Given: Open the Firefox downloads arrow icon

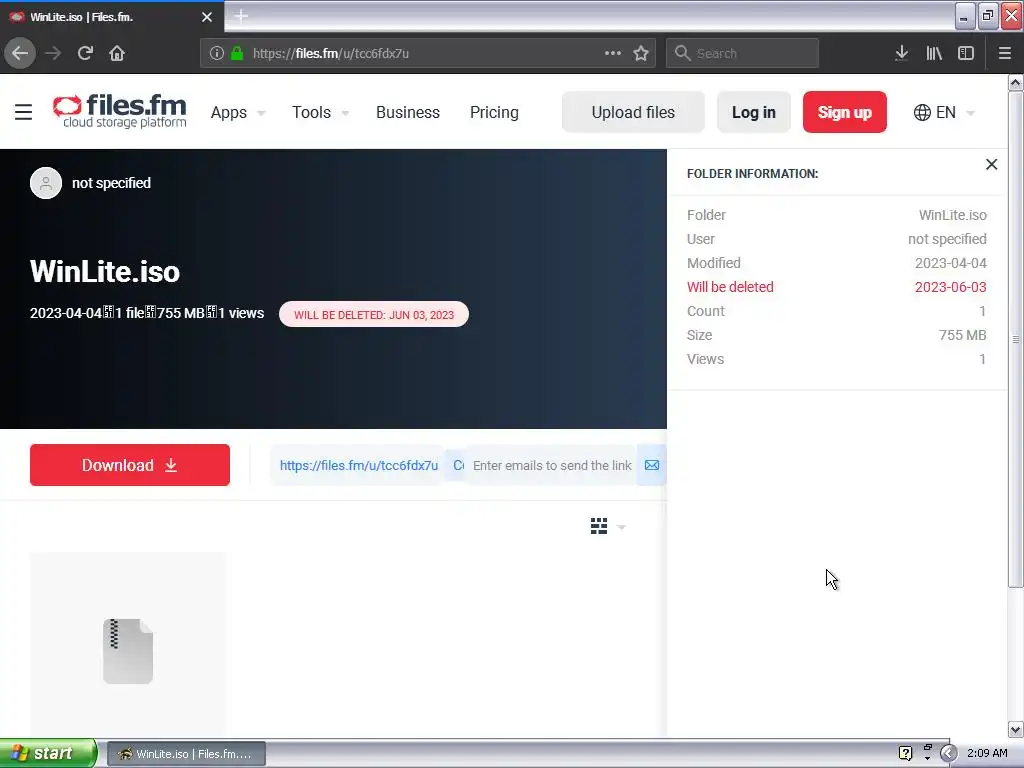Looking at the screenshot, I should click(x=901, y=53).
